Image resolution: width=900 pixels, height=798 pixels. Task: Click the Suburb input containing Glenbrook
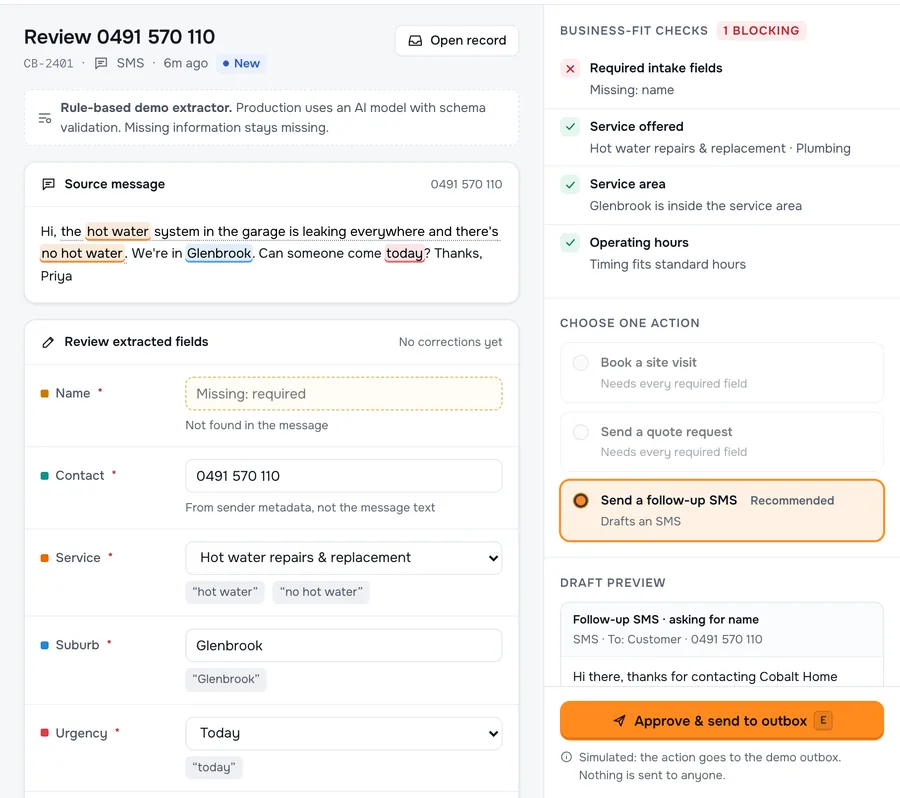(344, 645)
